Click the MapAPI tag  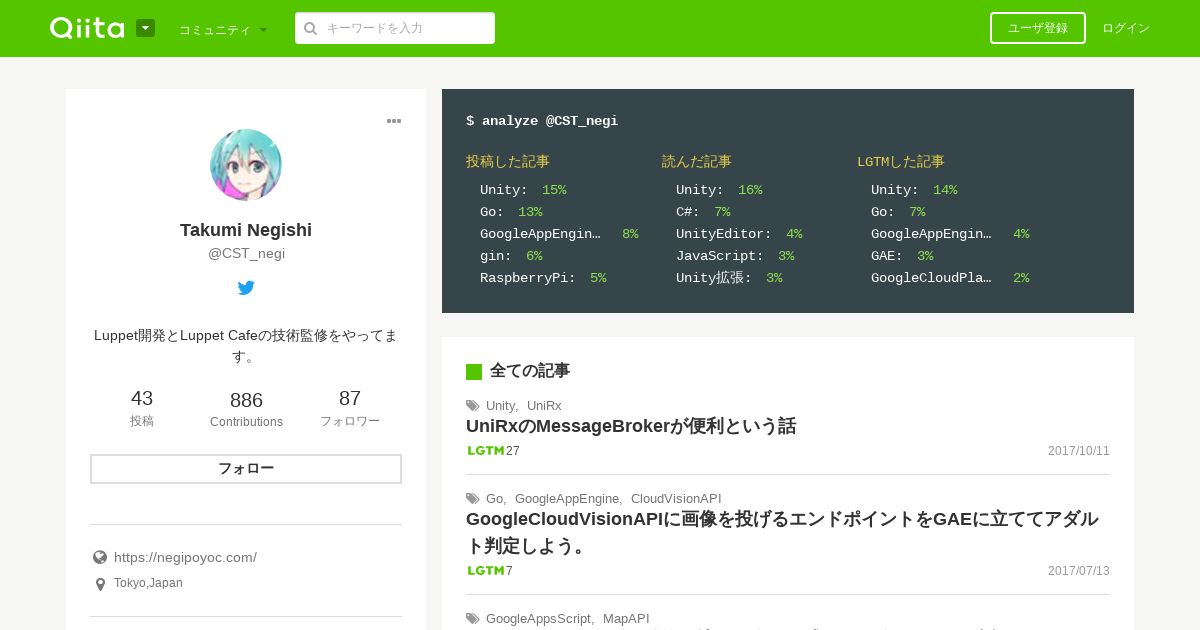point(626,618)
